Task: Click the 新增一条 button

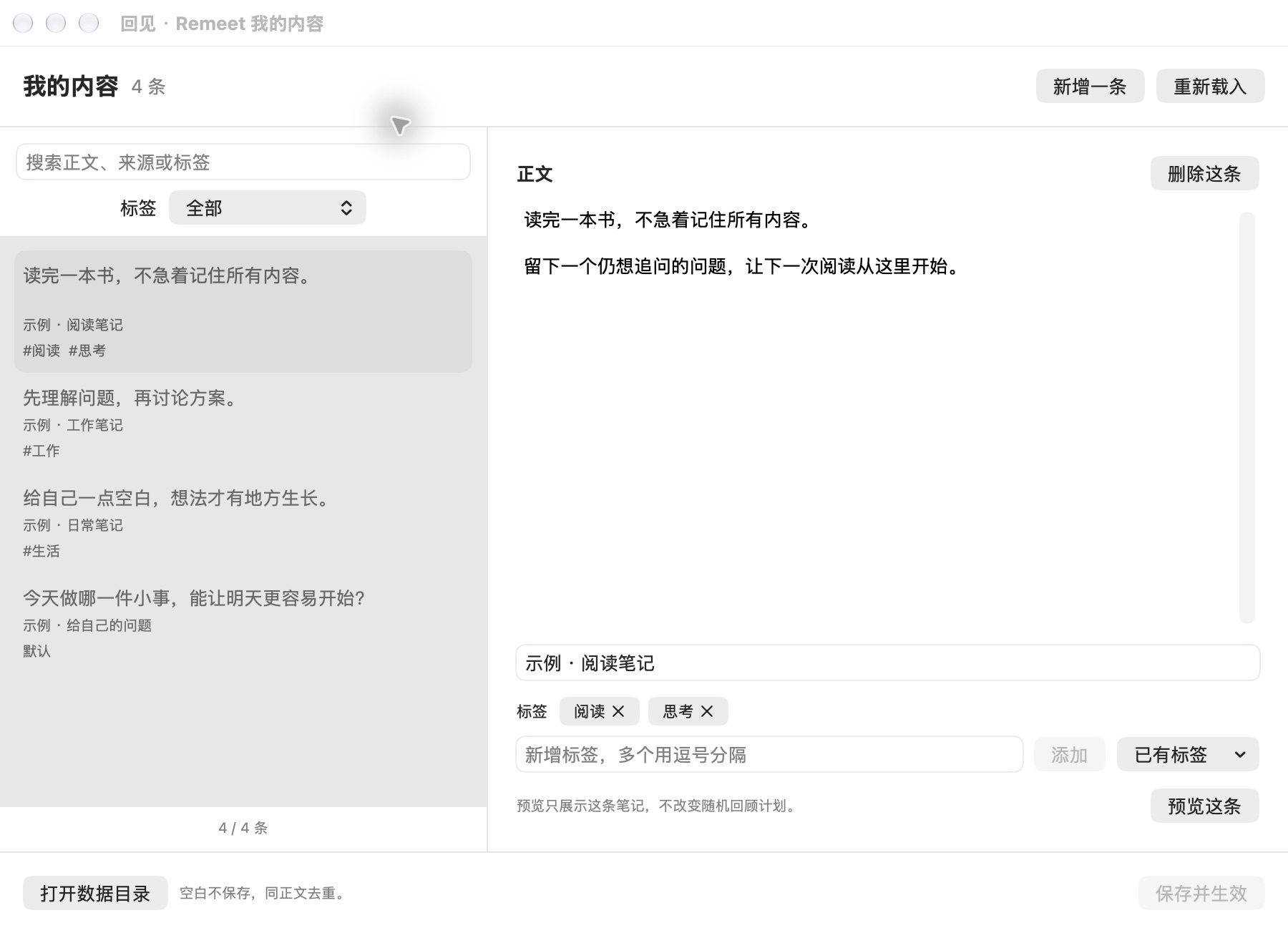Action: point(1090,86)
